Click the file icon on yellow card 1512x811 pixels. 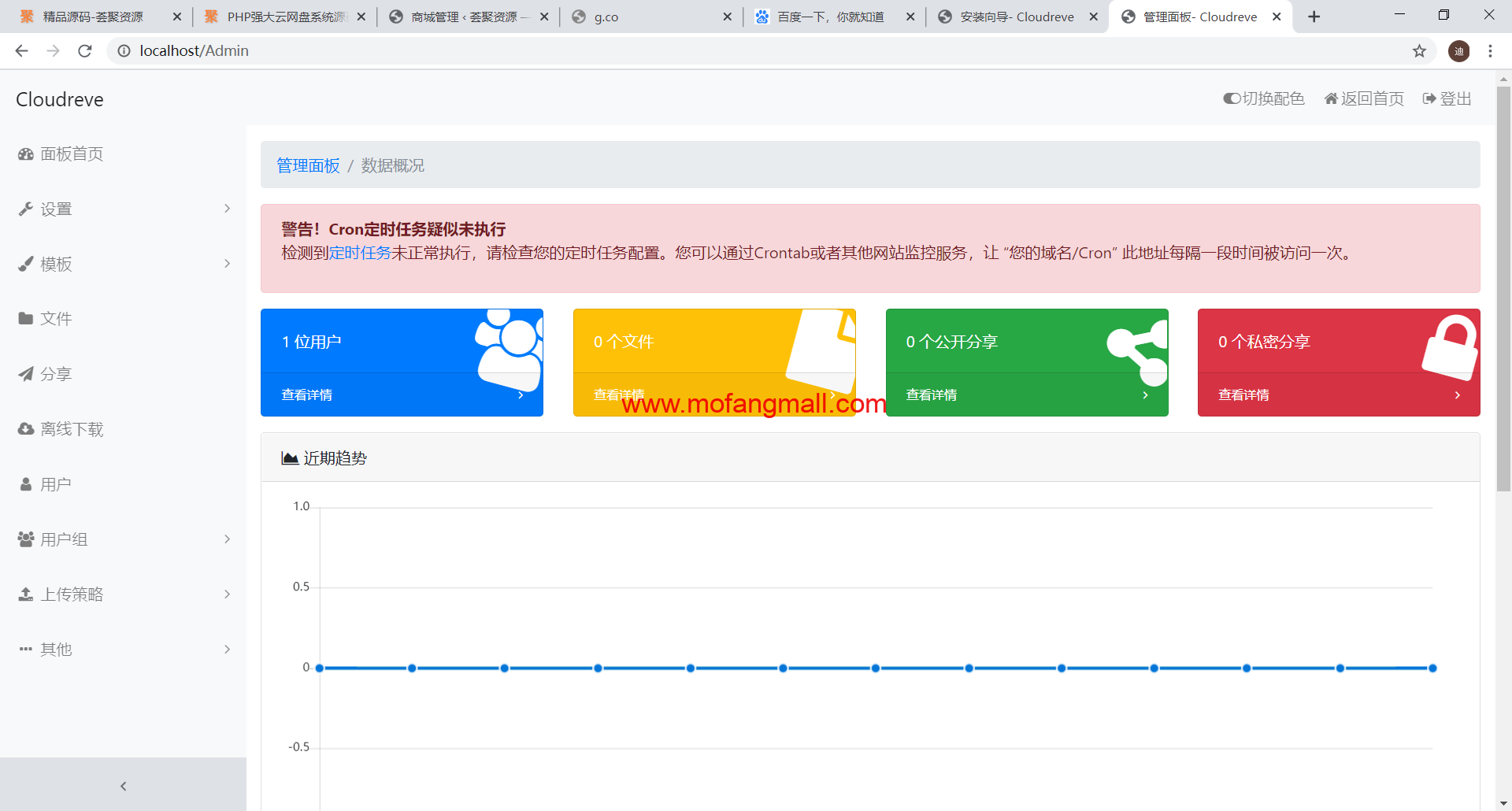821,350
